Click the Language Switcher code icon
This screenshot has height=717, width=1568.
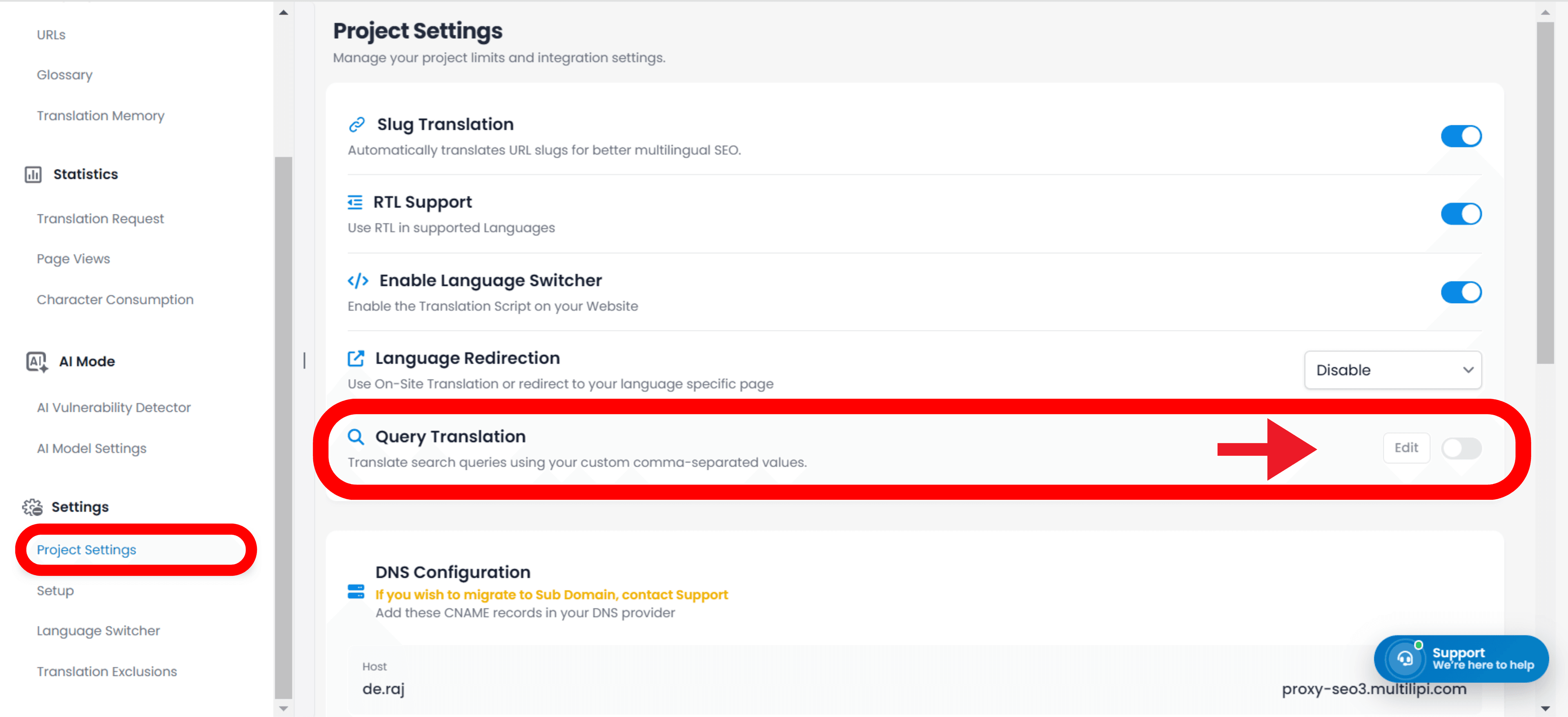click(357, 280)
